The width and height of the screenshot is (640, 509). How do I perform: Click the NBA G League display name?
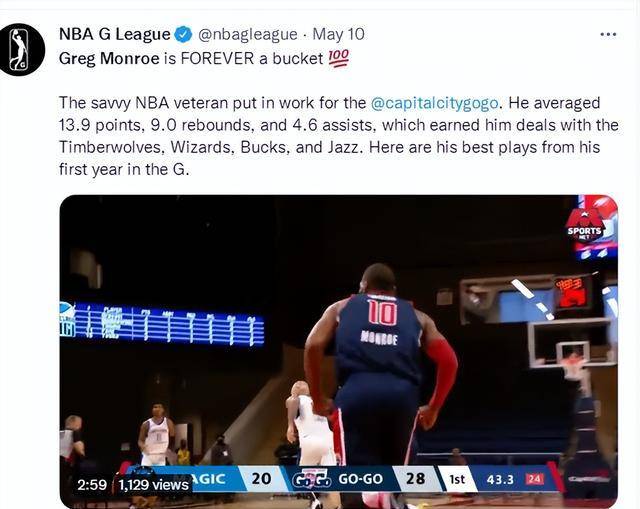click(x=115, y=34)
